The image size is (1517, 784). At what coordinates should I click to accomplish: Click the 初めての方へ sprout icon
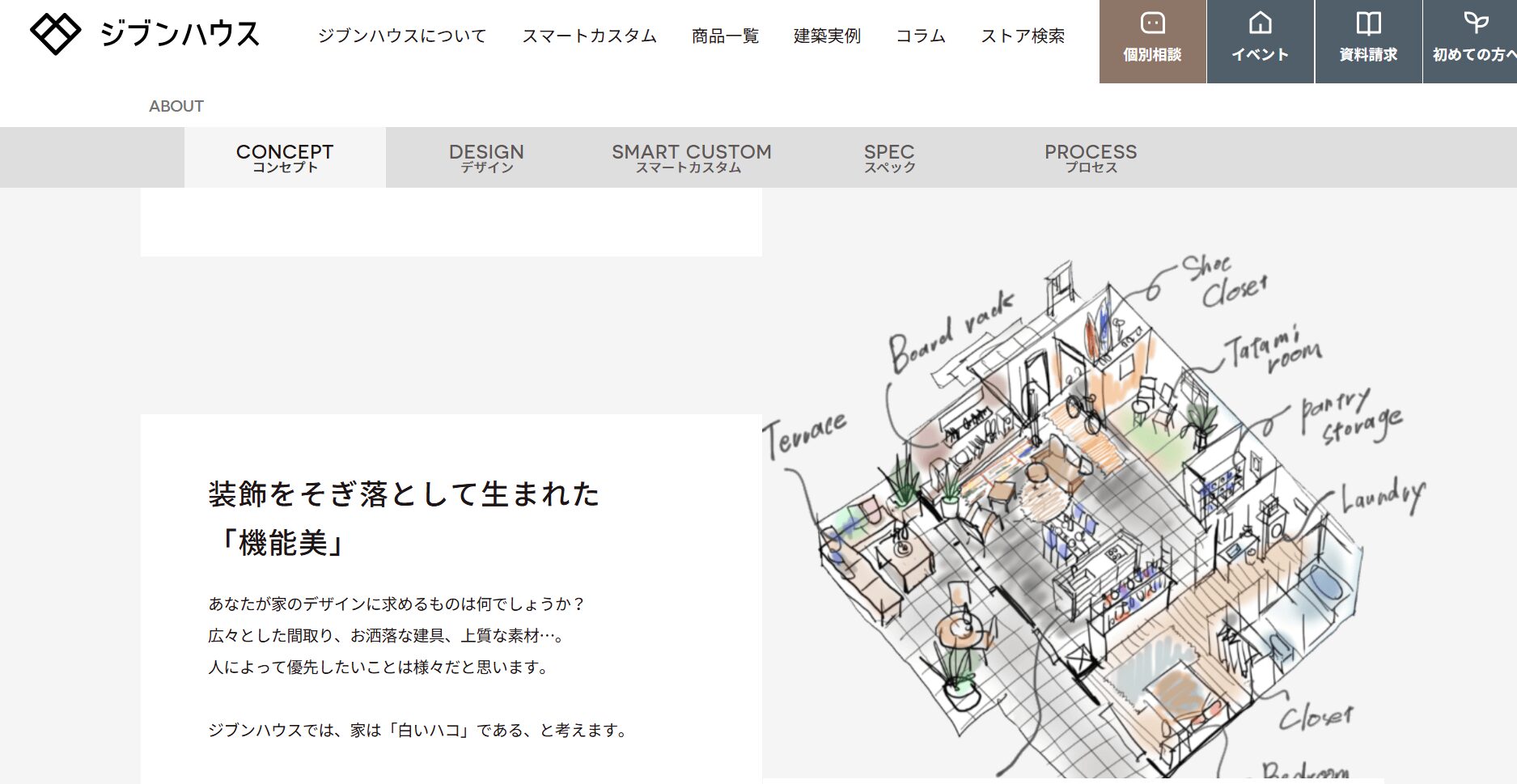click(1476, 23)
